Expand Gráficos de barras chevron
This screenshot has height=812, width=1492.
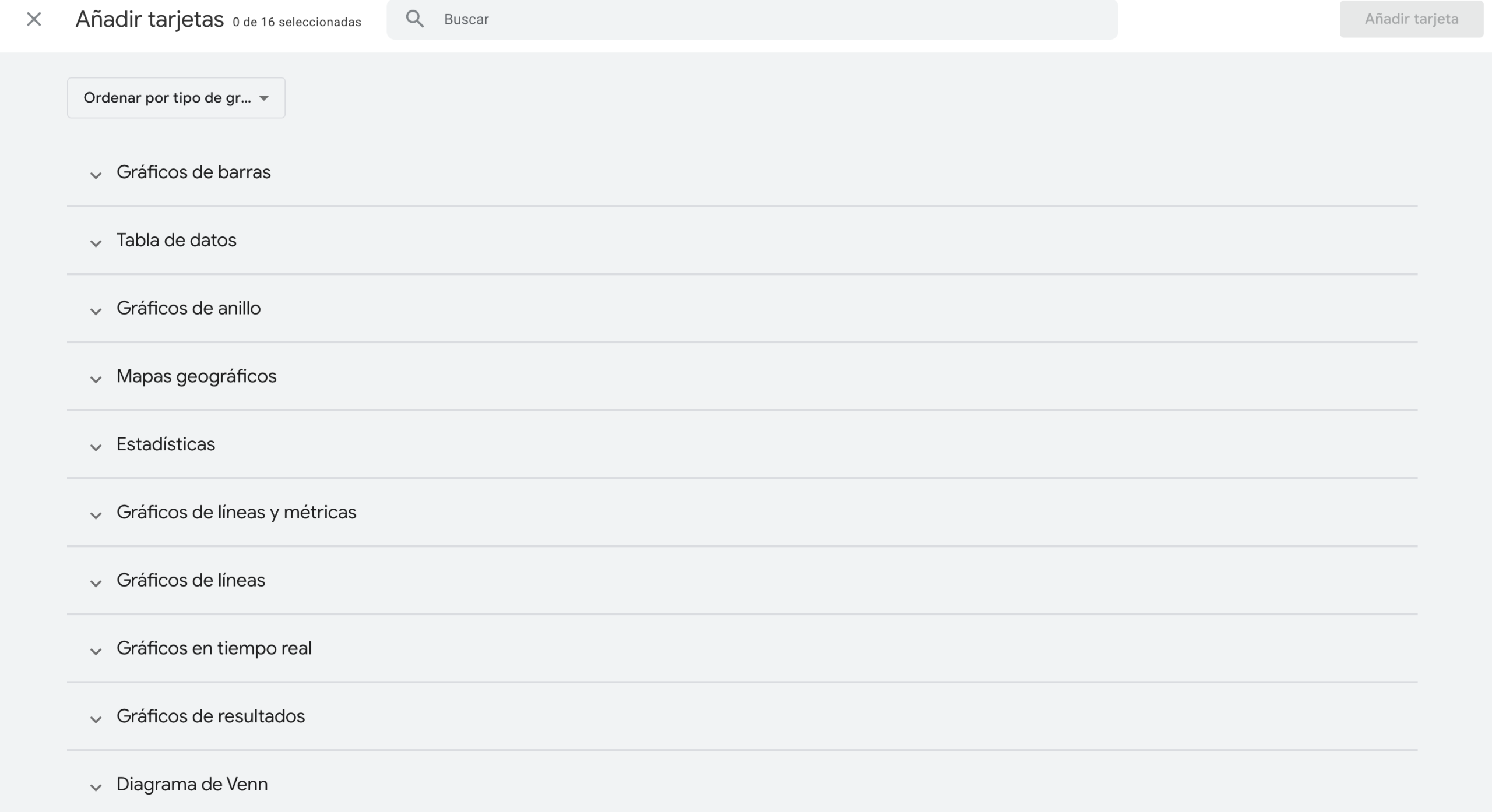96,175
